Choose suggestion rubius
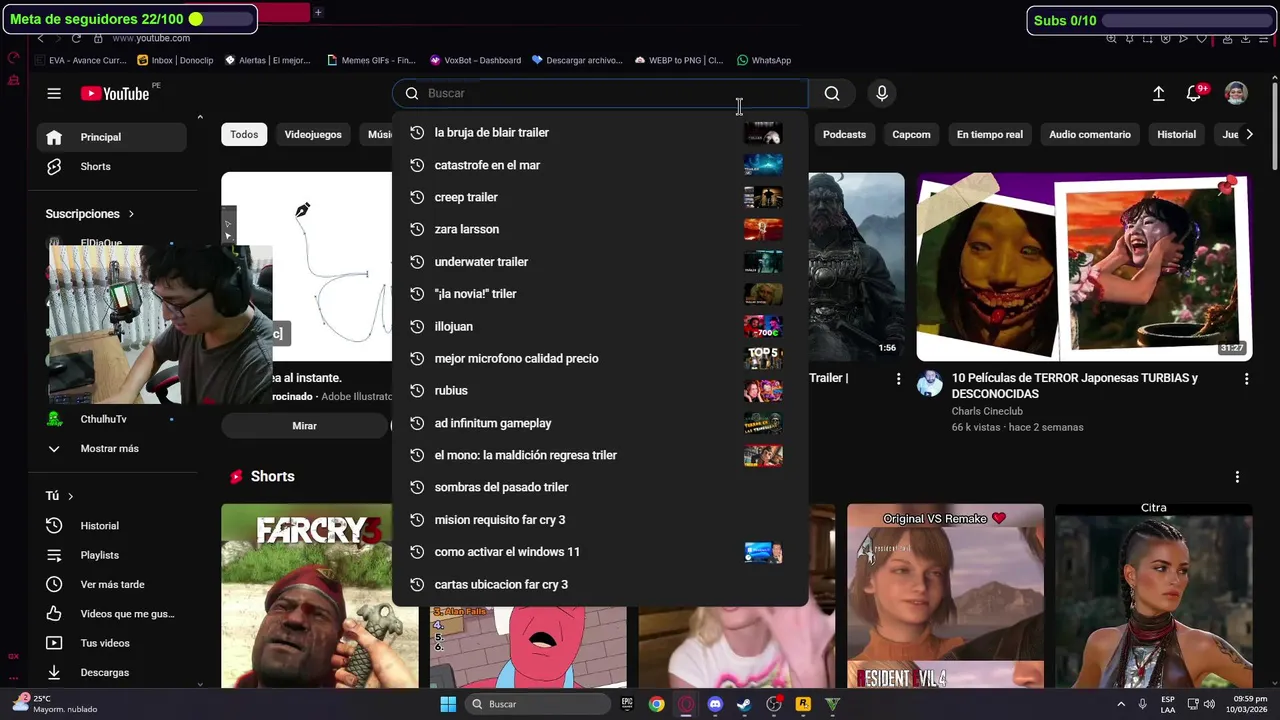This screenshot has width=1280, height=720. tap(600, 390)
